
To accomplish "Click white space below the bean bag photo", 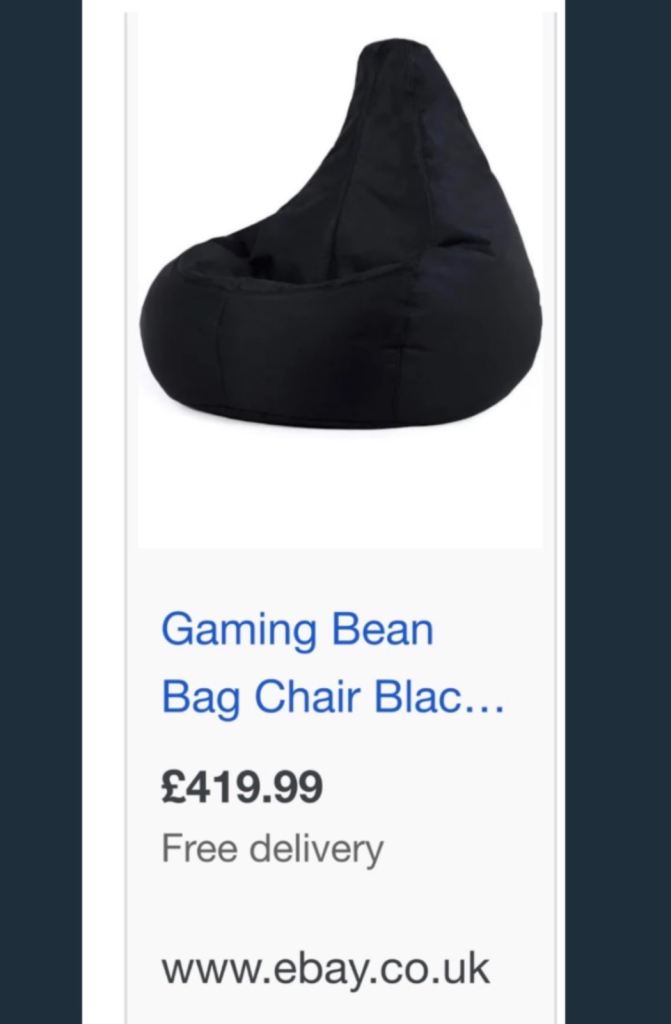I will [340, 490].
